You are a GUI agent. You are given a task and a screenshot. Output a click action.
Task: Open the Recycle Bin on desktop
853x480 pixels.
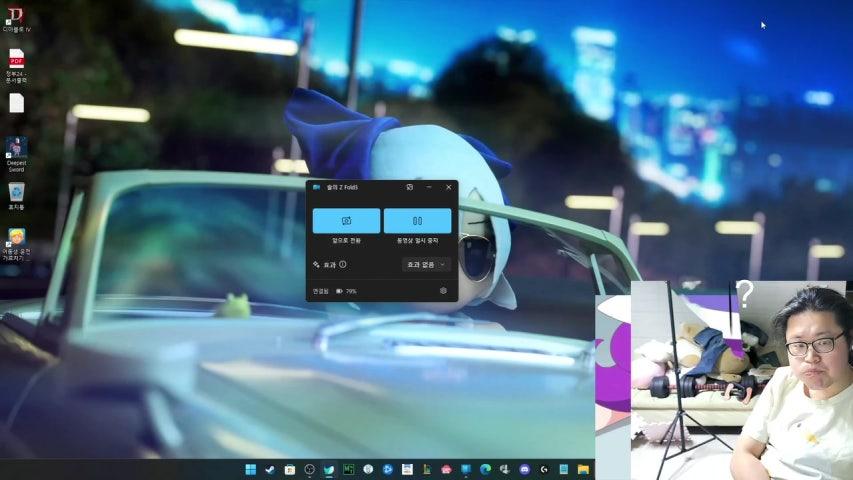[16, 193]
